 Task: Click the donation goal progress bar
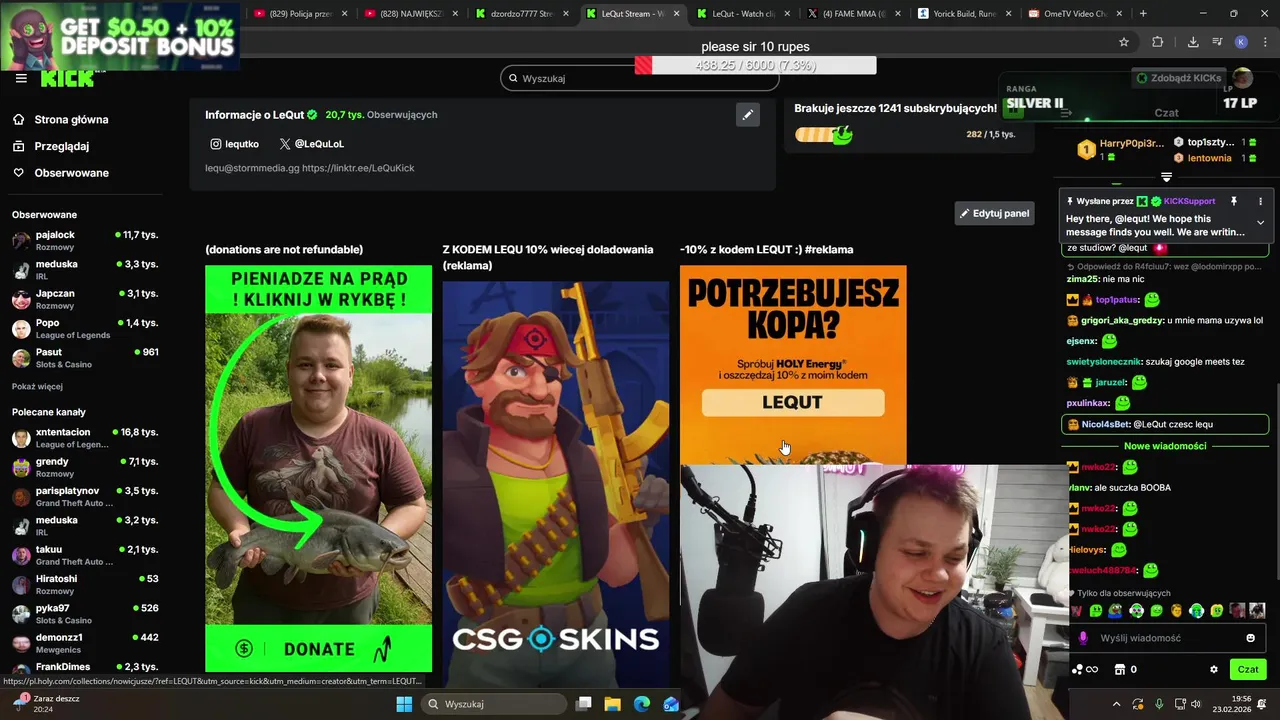click(x=755, y=65)
